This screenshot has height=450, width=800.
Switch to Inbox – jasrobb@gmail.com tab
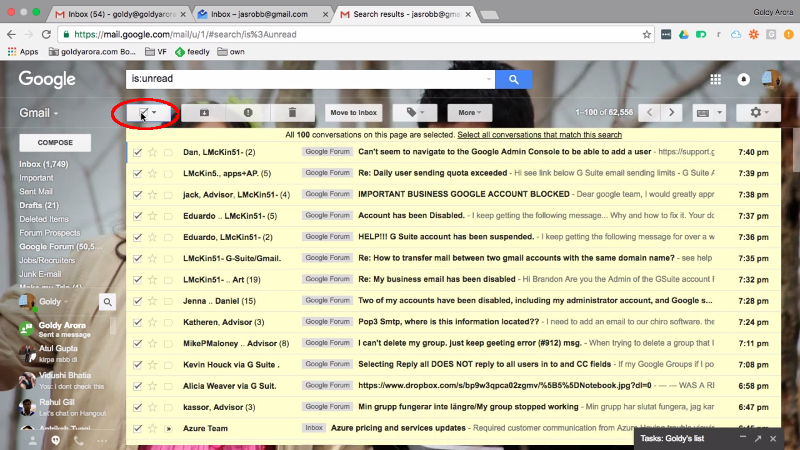261,14
